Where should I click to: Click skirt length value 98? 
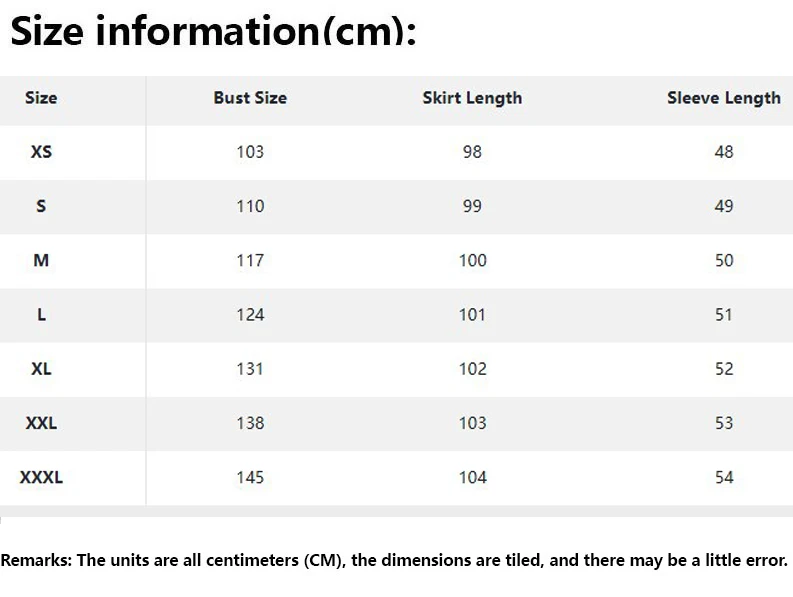coord(472,152)
